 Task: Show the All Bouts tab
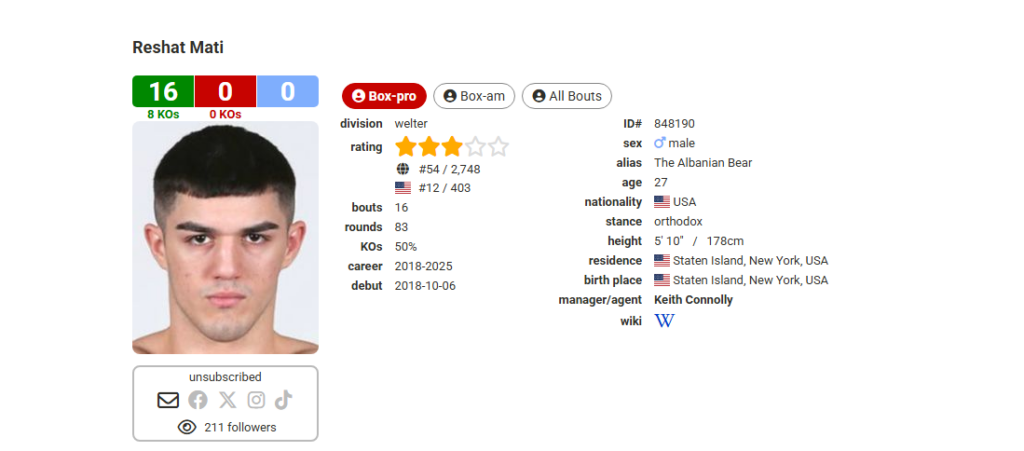tap(567, 96)
